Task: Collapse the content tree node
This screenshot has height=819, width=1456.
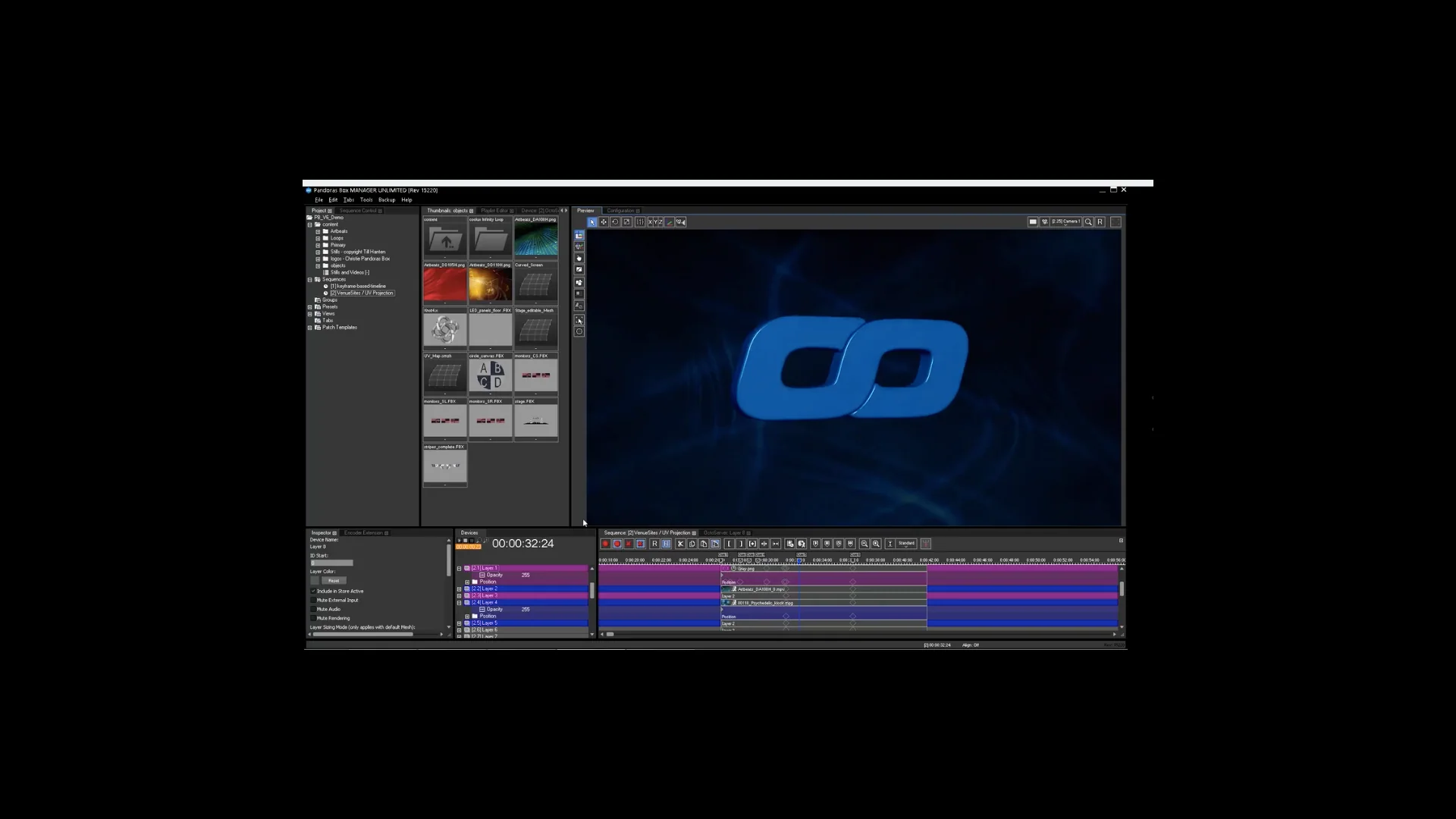Action: click(309, 225)
